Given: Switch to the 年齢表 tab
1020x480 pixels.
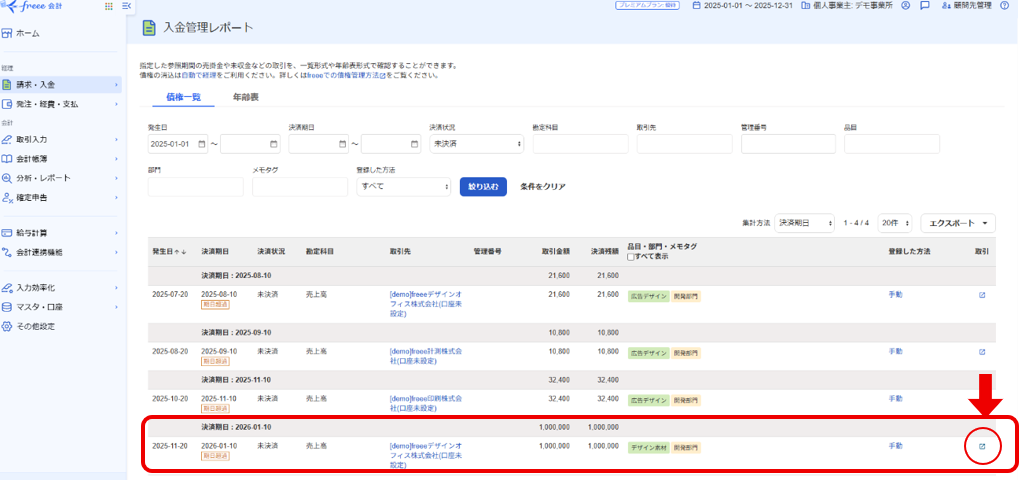Looking at the screenshot, I should (x=246, y=97).
